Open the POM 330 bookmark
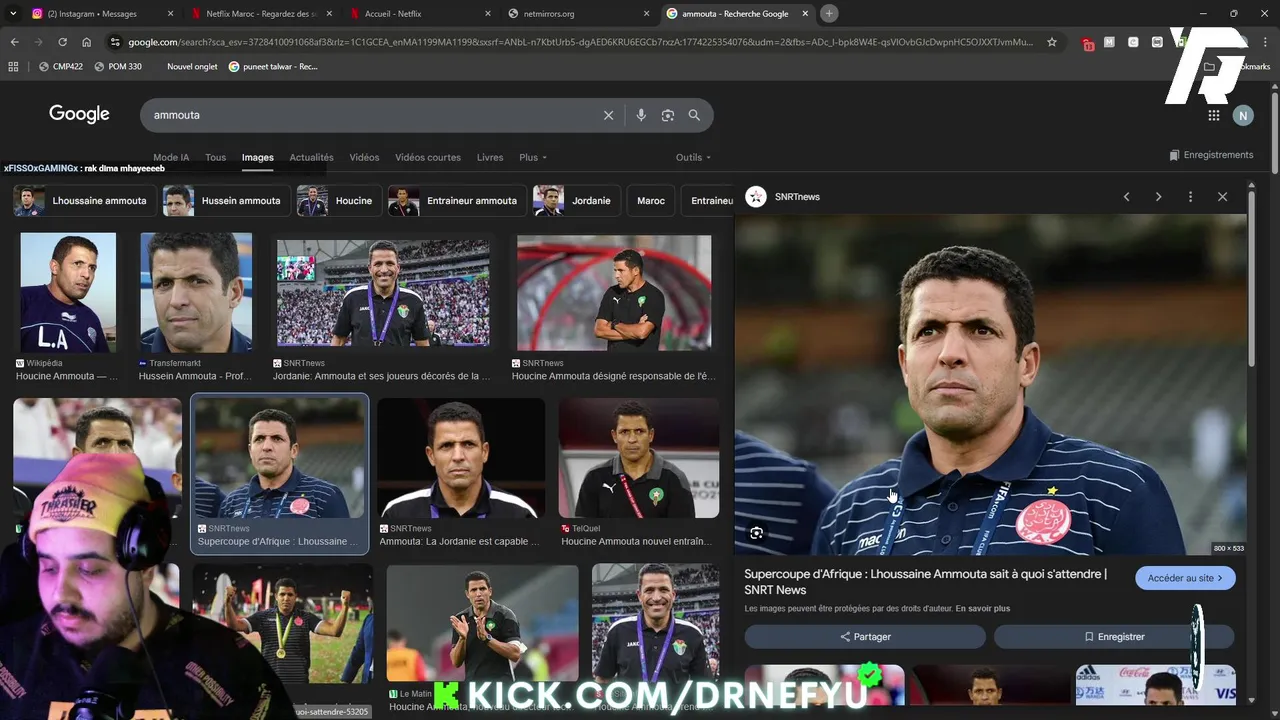This screenshot has height=720, width=1280. click(x=118, y=66)
